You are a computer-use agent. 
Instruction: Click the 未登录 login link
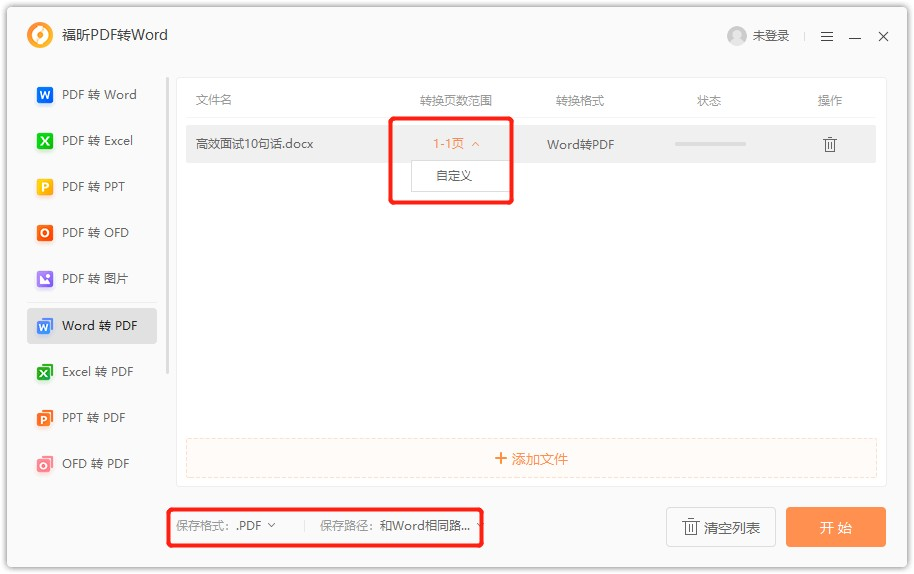point(770,36)
